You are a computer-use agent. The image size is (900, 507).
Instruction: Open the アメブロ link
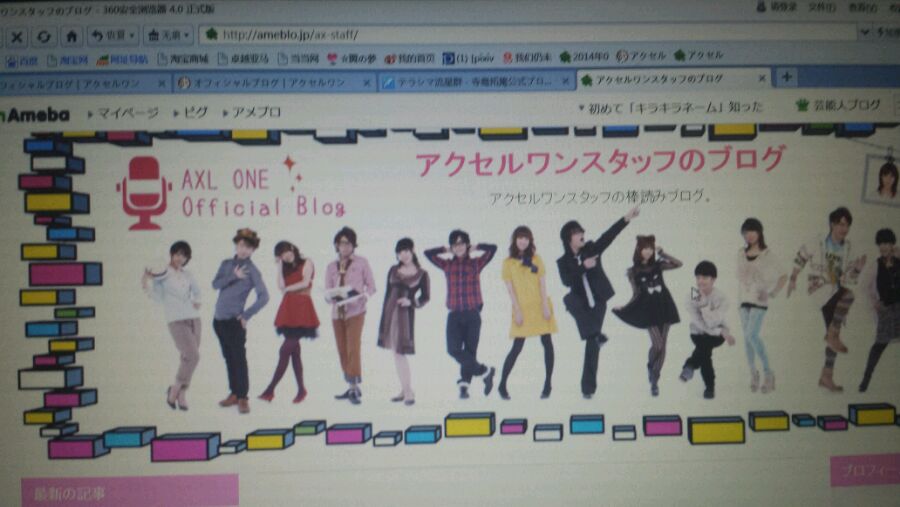coord(253,112)
